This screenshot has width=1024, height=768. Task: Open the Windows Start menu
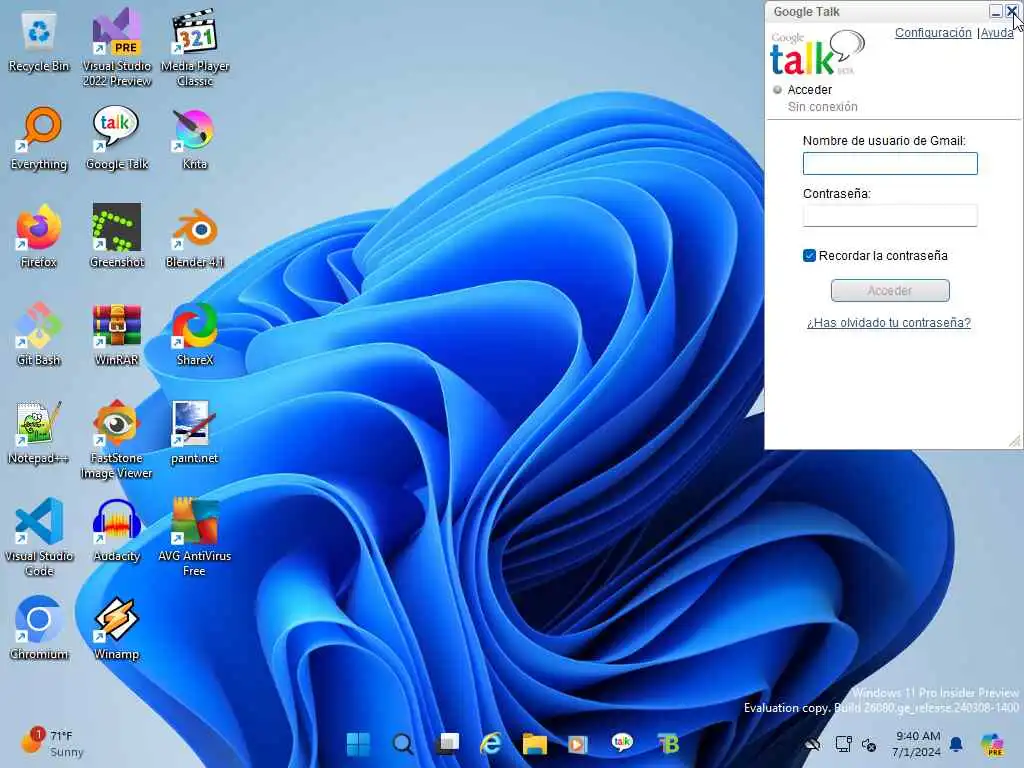[358, 744]
